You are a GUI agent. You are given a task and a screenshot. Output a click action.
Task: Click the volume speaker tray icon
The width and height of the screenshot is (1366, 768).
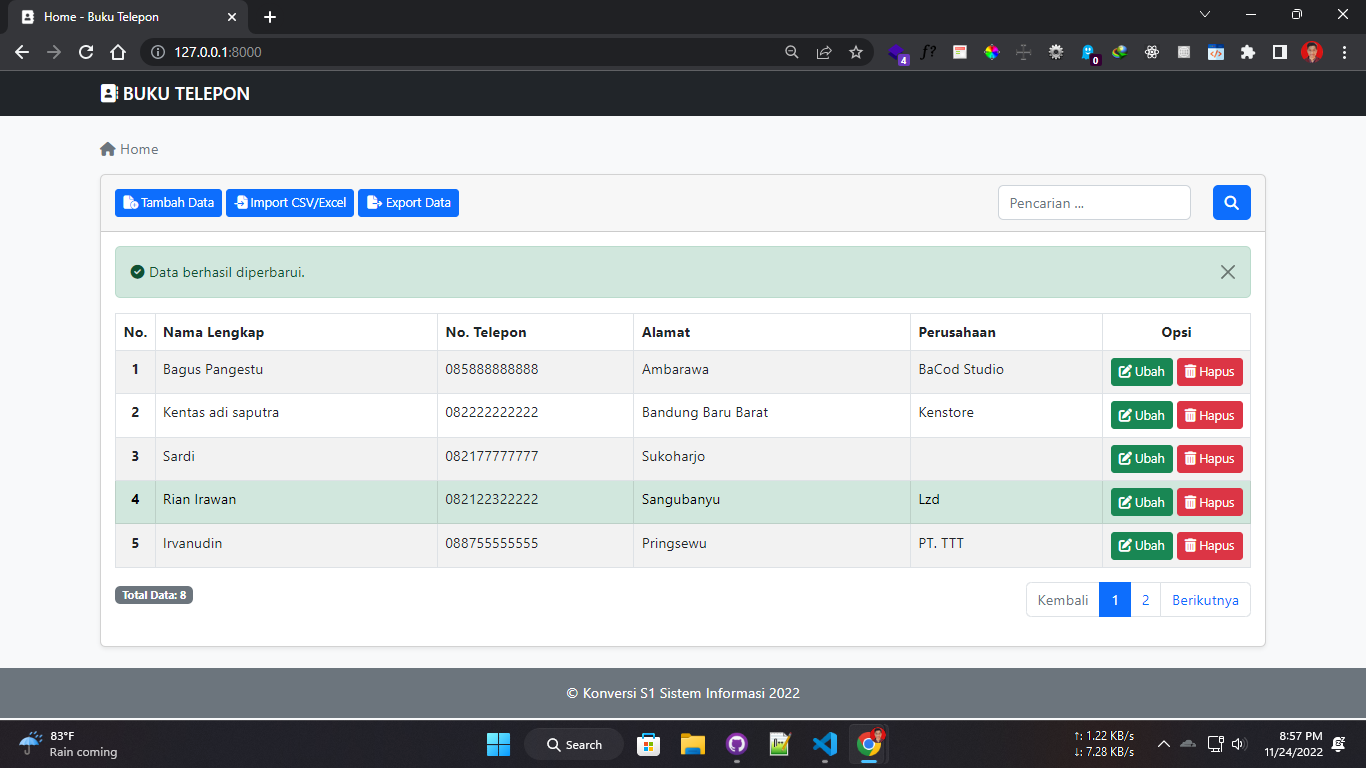click(x=1240, y=744)
